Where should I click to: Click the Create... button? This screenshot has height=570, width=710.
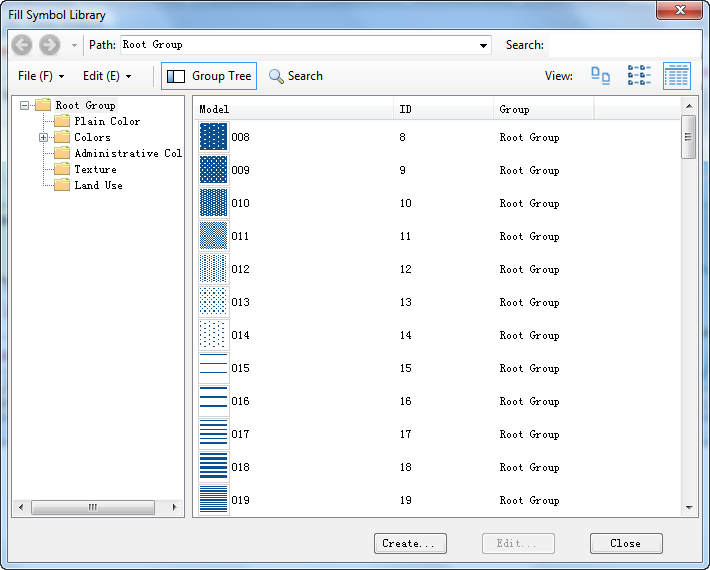[x=410, y=543]
